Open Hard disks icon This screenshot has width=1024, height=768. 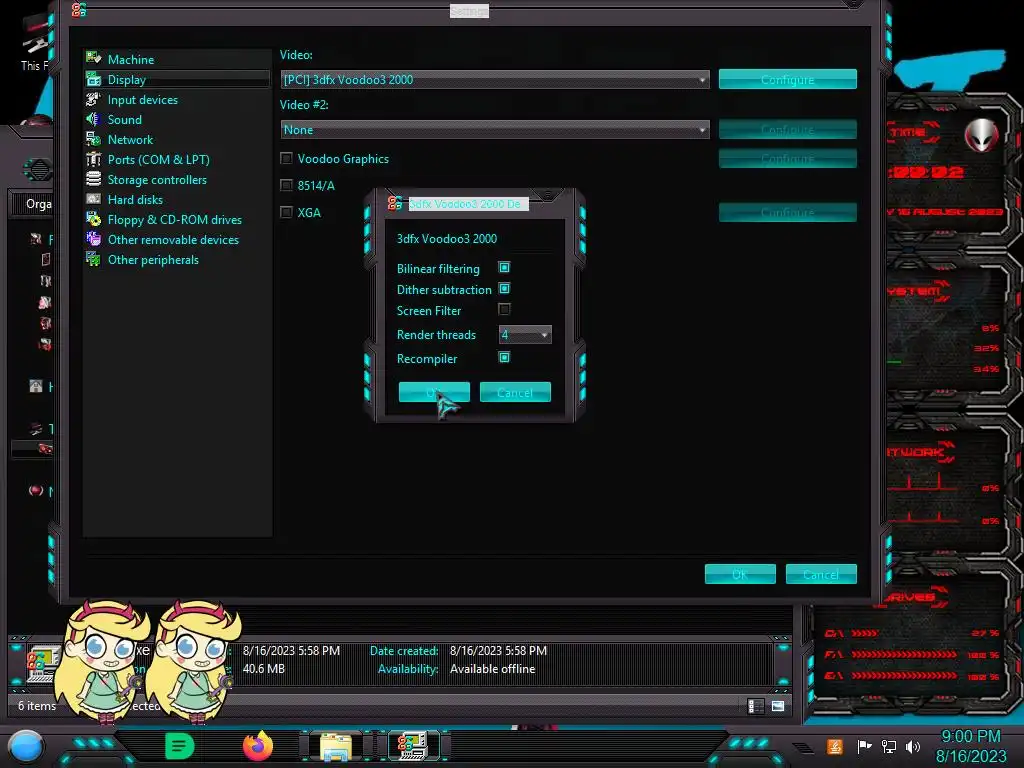point(93,200)
